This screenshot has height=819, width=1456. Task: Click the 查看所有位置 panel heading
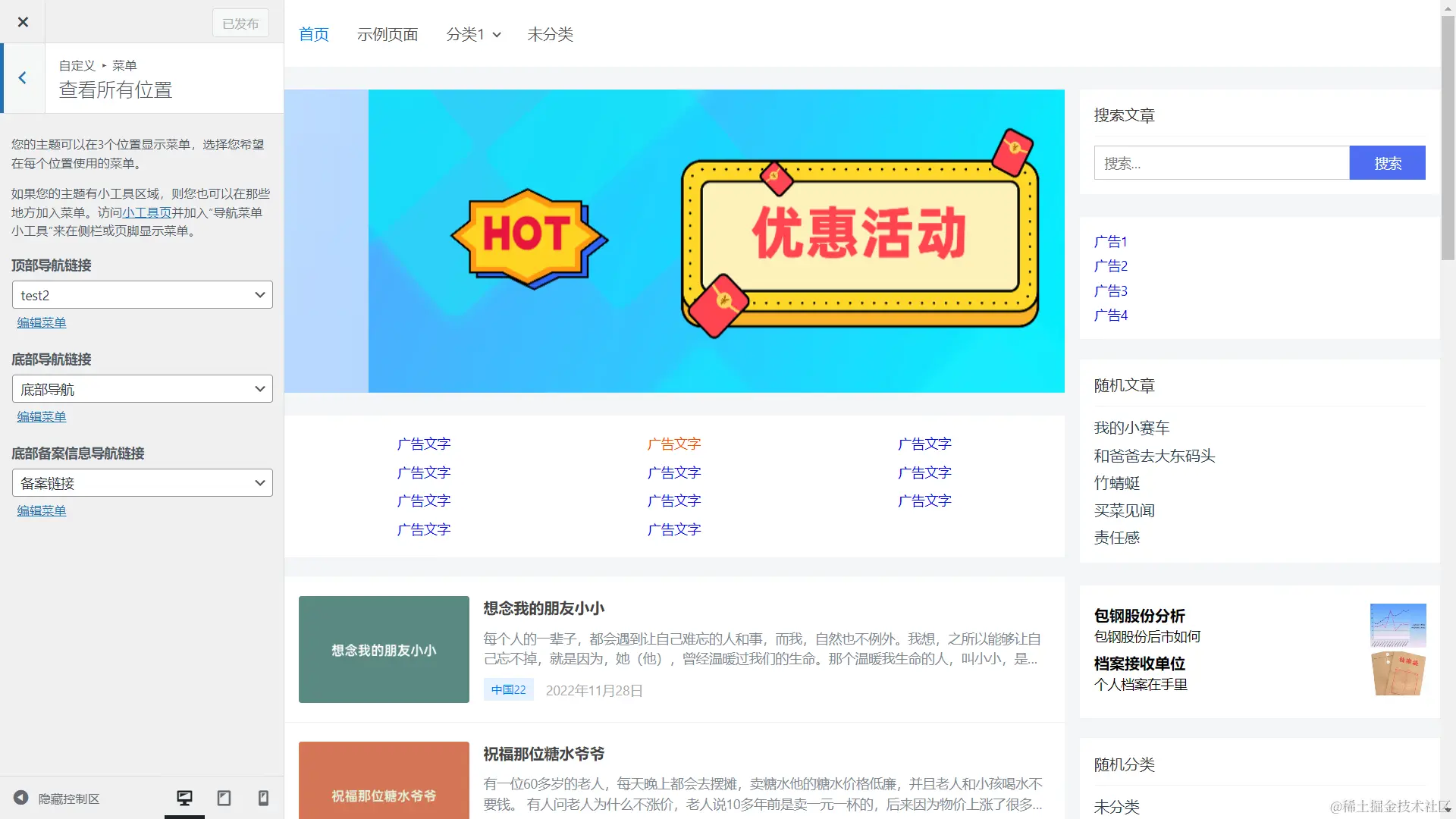coord(115,89)
